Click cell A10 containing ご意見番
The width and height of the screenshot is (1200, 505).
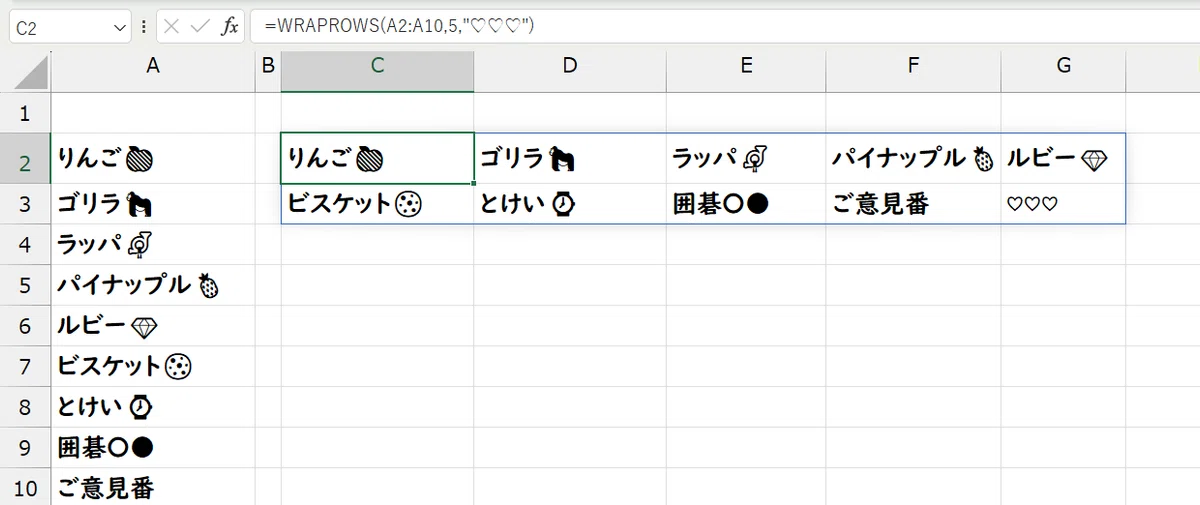point(153,488)
